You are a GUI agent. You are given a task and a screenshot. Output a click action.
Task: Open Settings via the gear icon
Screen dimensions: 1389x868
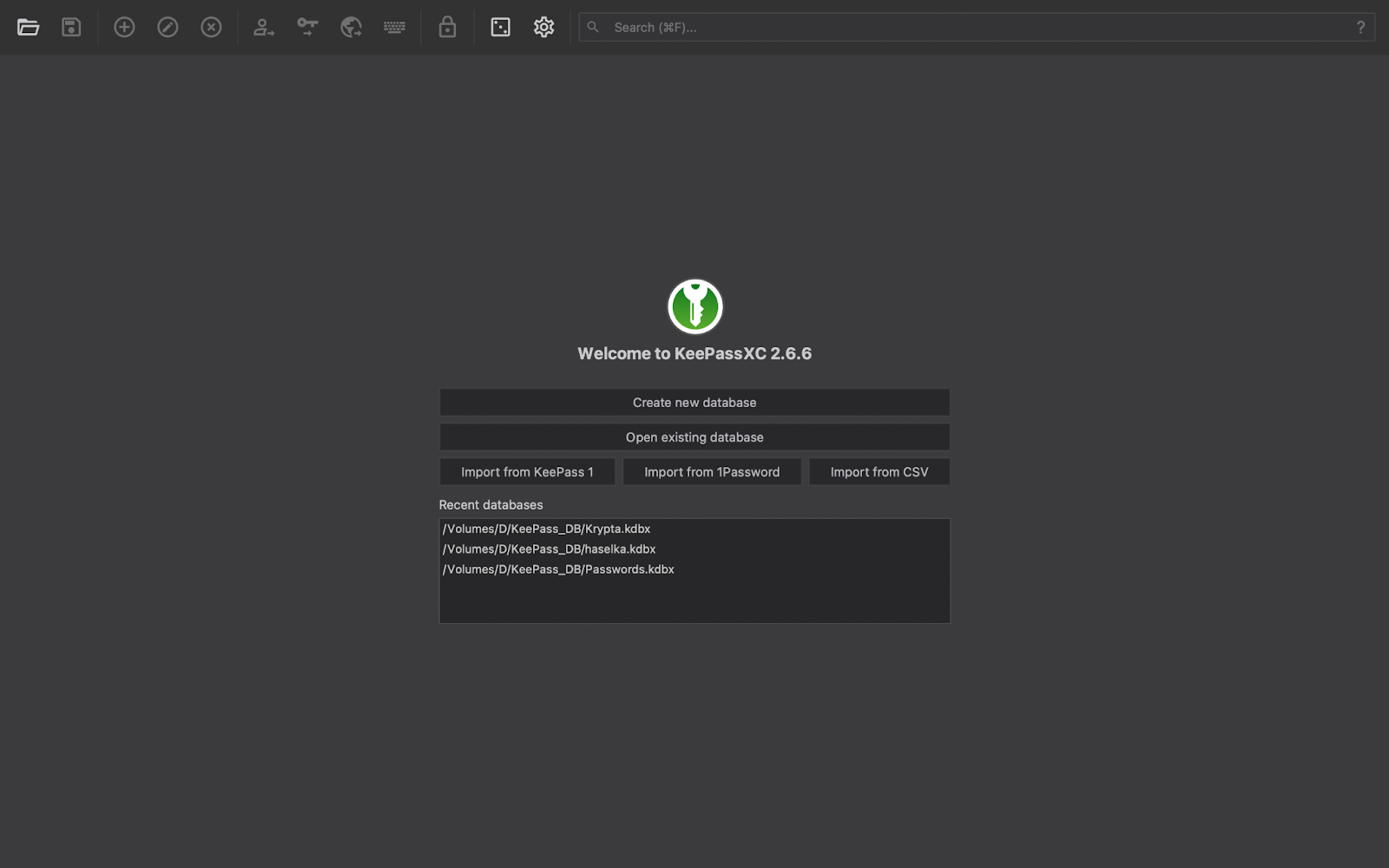click(x=543, y=27)
